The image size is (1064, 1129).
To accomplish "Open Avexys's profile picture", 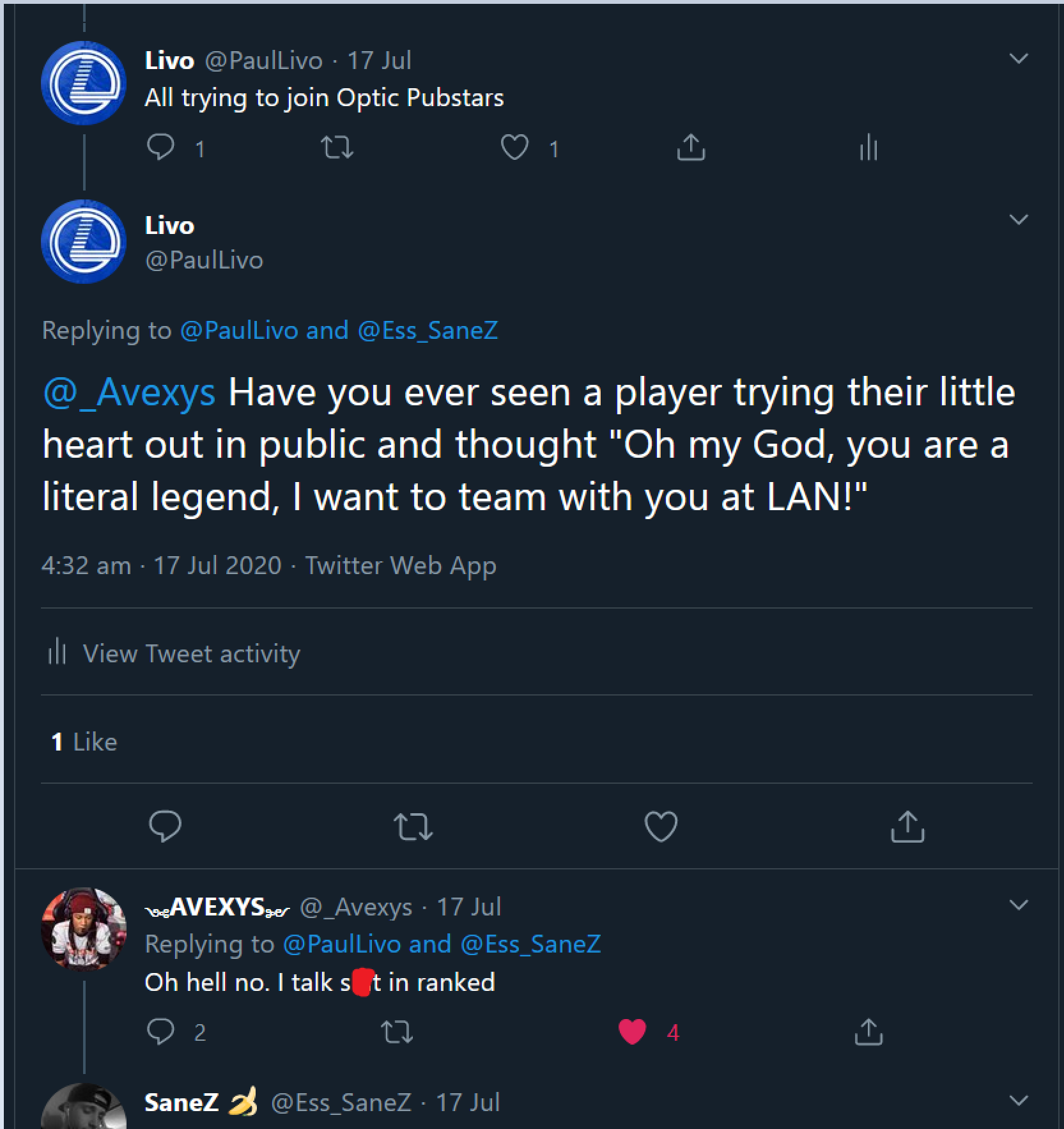I will point(84,928).
